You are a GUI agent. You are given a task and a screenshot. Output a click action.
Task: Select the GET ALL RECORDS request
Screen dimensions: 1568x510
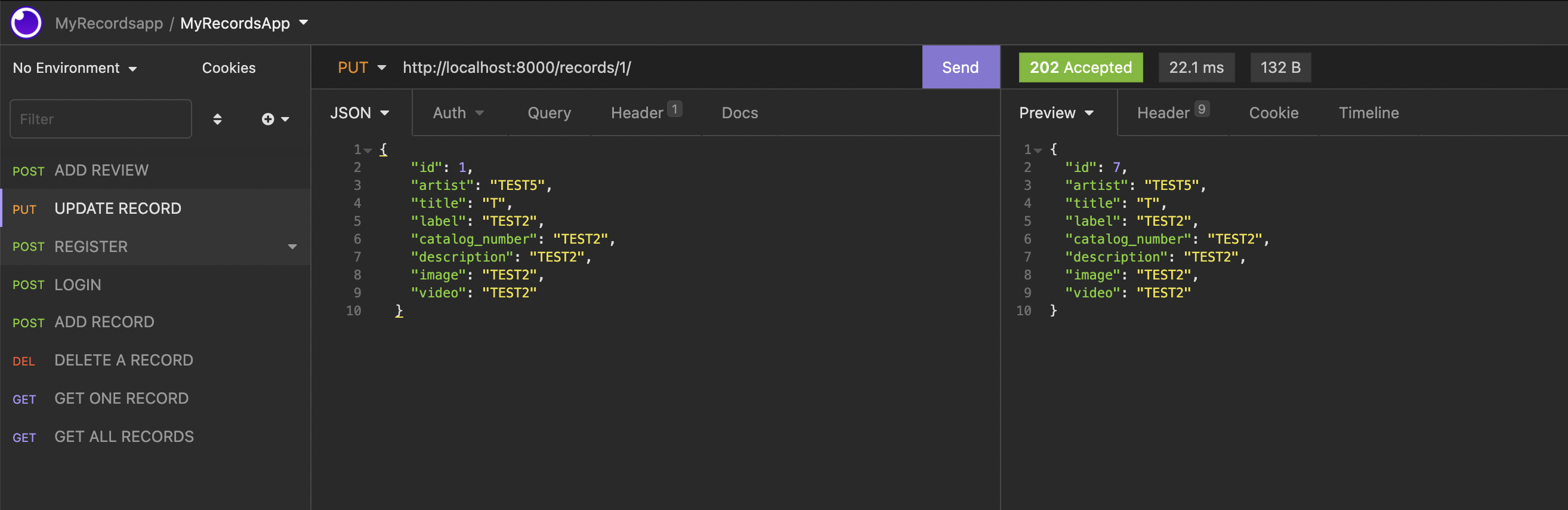click(155, 437)
